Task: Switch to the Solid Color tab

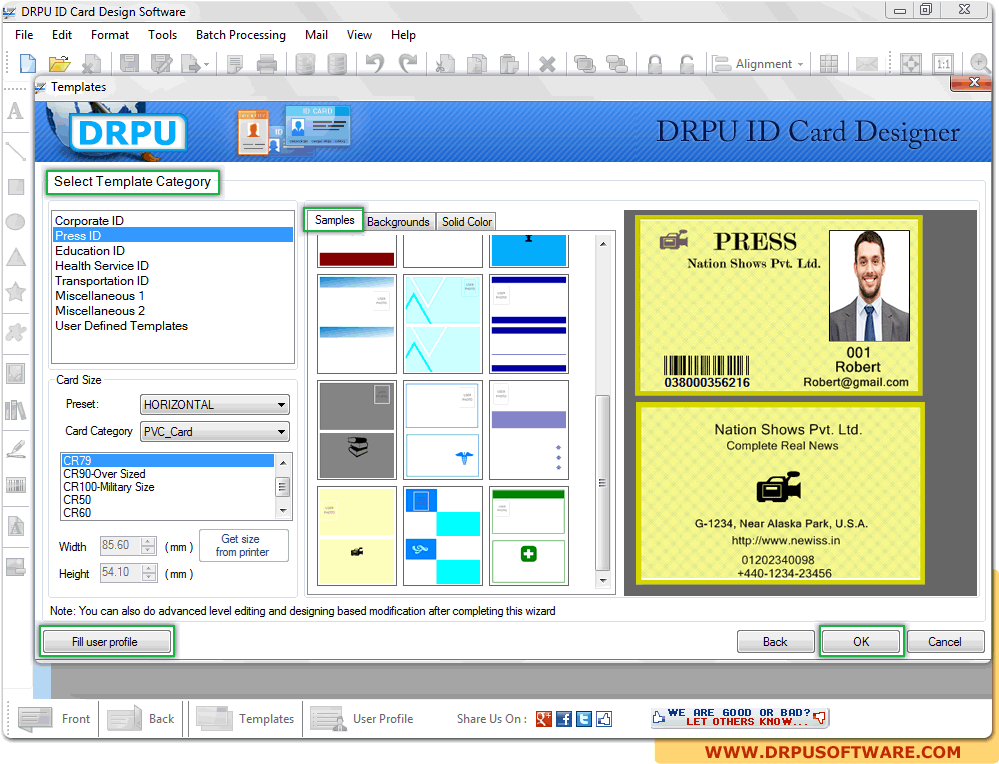Action: (466, 221)
